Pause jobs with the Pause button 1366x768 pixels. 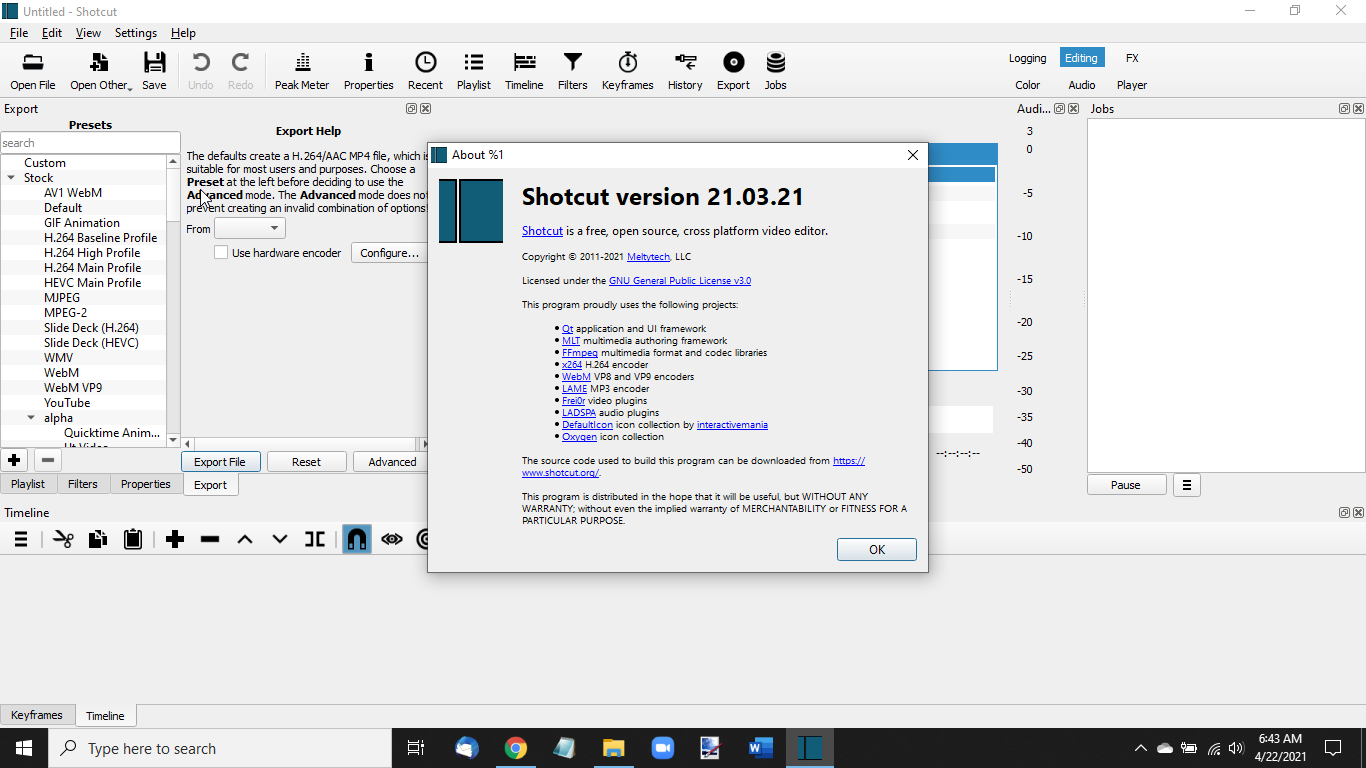coord(1126,485)
